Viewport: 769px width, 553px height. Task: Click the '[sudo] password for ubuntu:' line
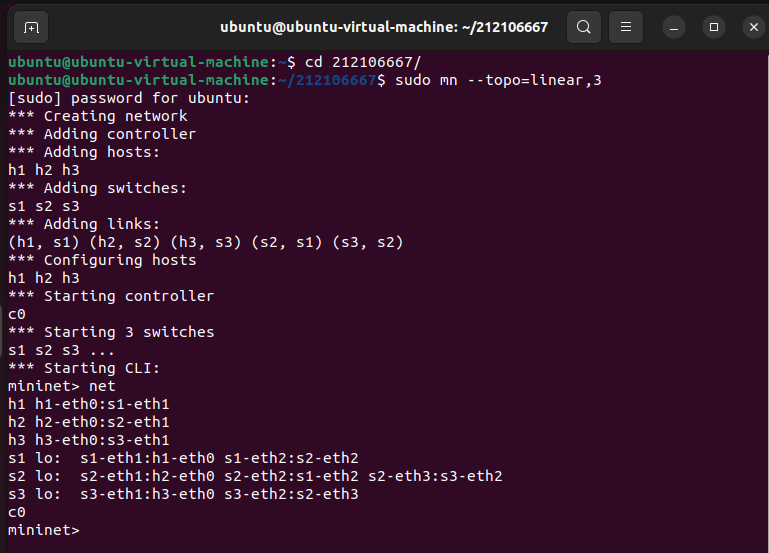pyautogui.click(x=128, y=98)
